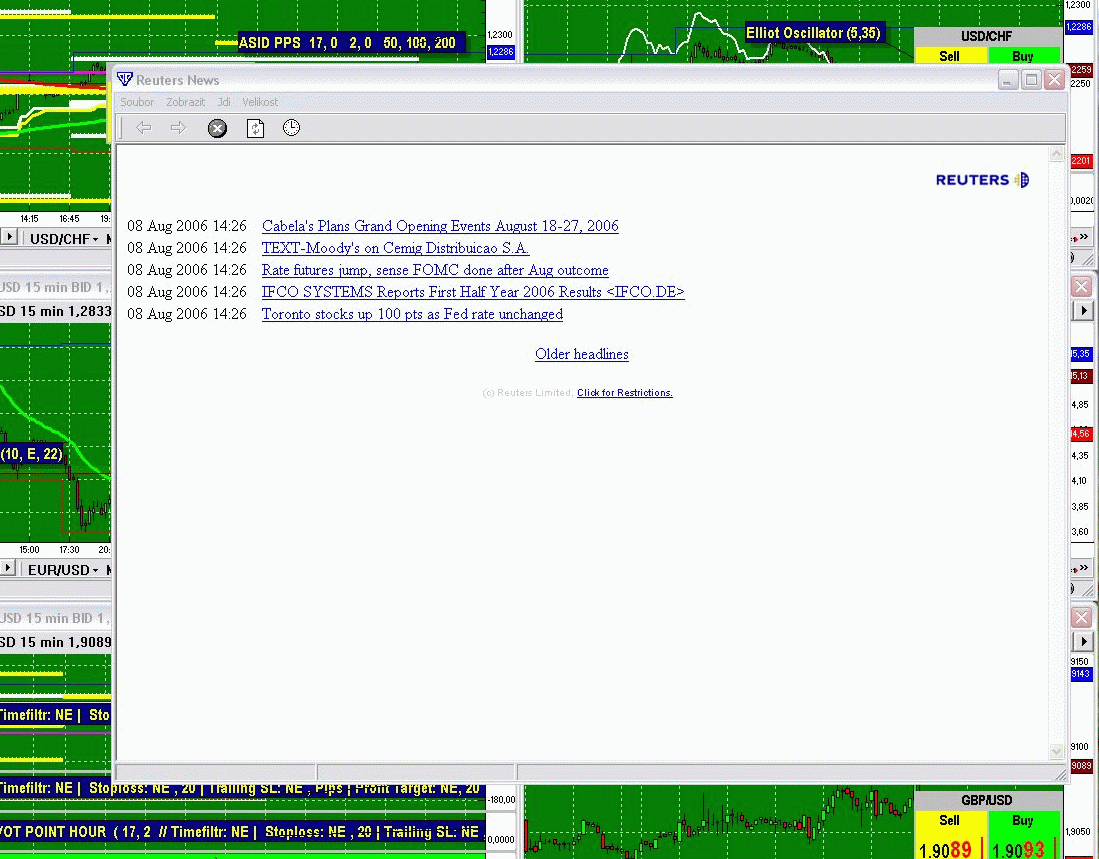The image size is (1099, 859).
Task: Minimize the Reuters News window
Action: point(1008,80)
